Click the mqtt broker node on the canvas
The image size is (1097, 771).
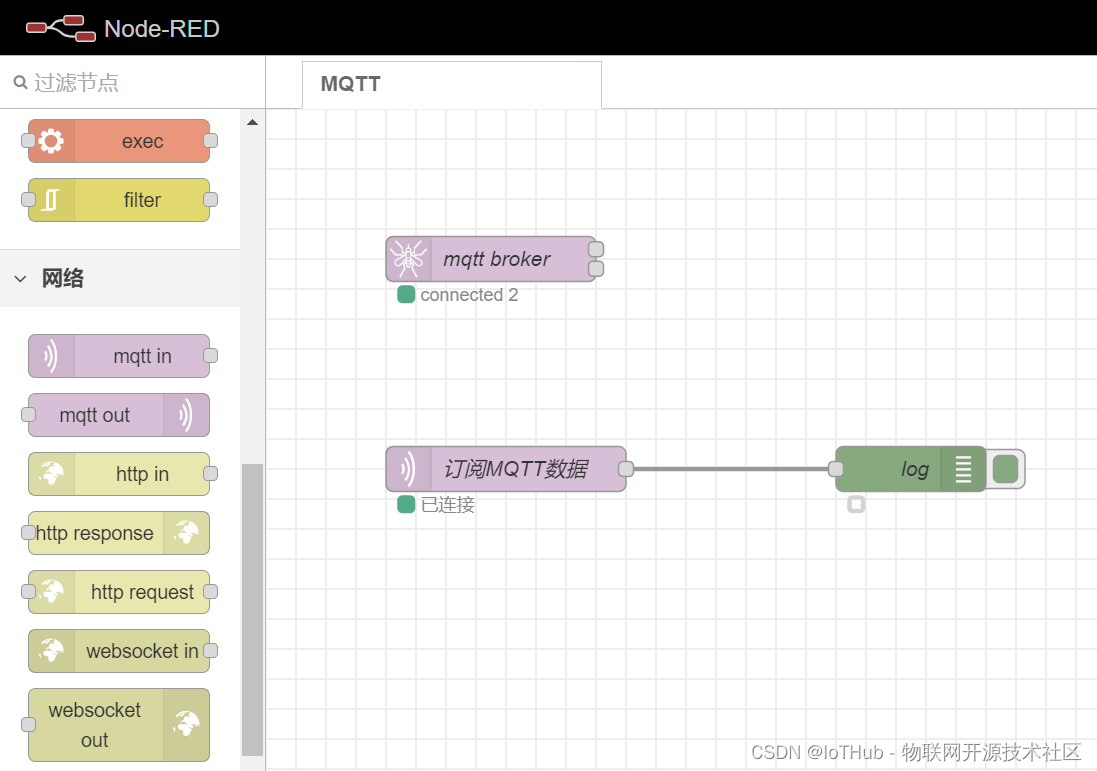pyautogui.click(x=495, y=259)
